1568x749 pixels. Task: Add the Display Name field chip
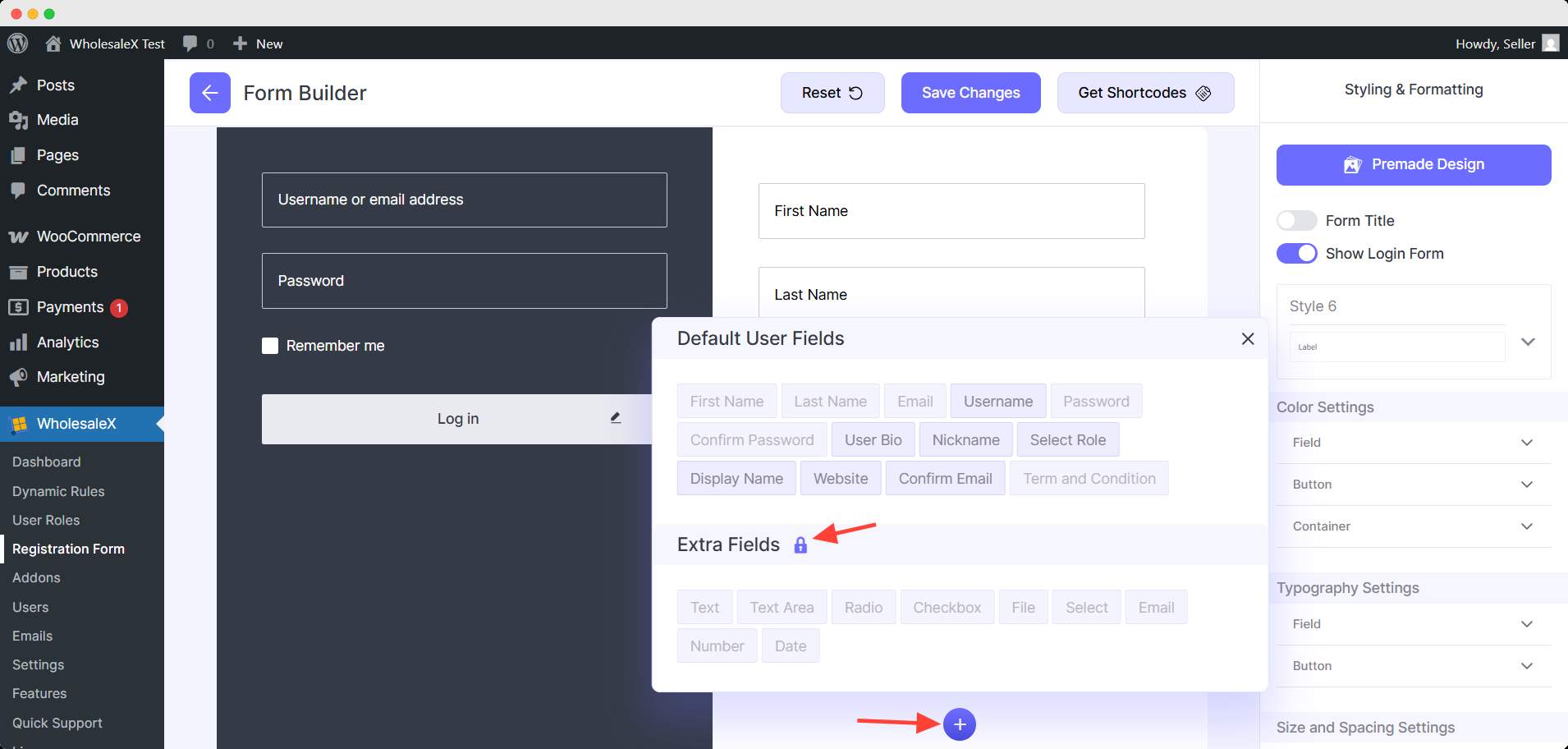[736, 478]
